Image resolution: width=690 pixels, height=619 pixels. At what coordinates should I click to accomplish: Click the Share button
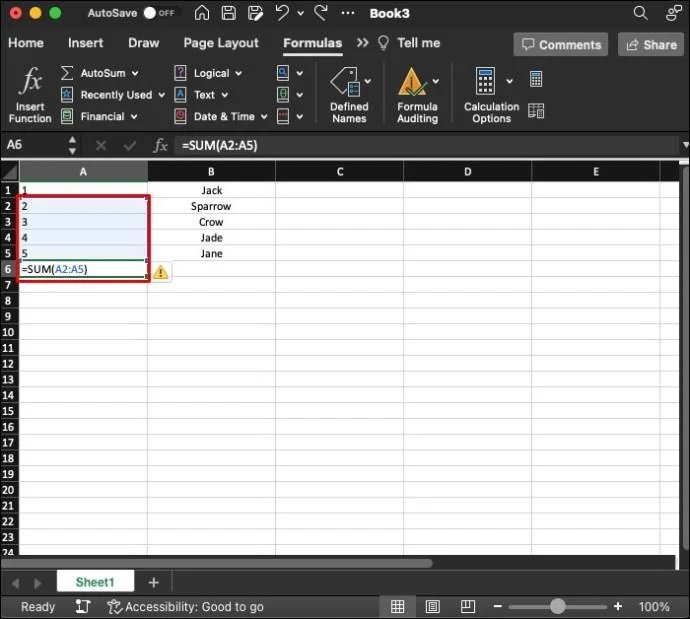click(650, 44)
